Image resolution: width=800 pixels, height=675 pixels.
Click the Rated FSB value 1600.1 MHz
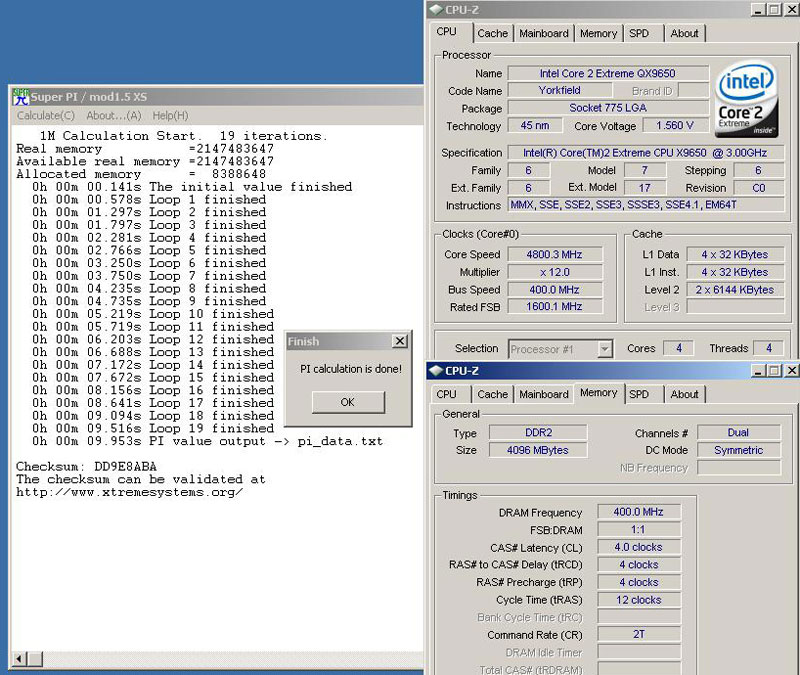pyautogui.click(x=555, y=307)
